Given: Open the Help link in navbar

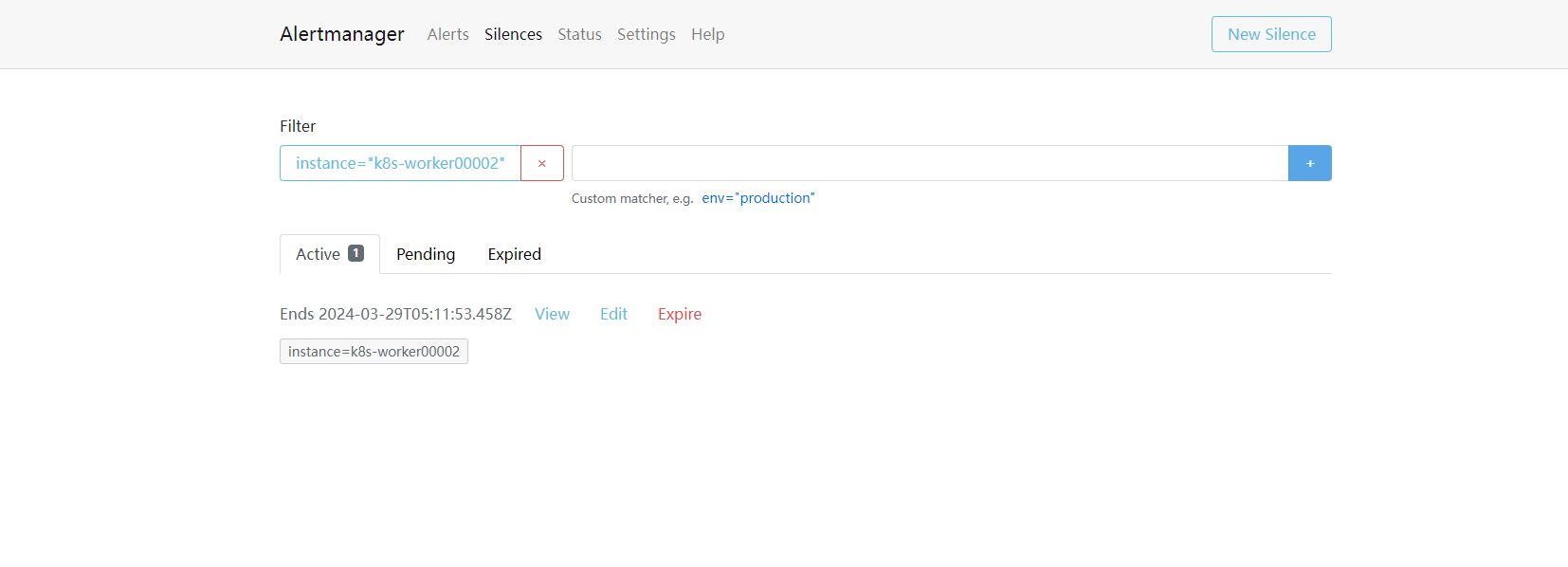Looking at the screenshot, I should [707, 34].
